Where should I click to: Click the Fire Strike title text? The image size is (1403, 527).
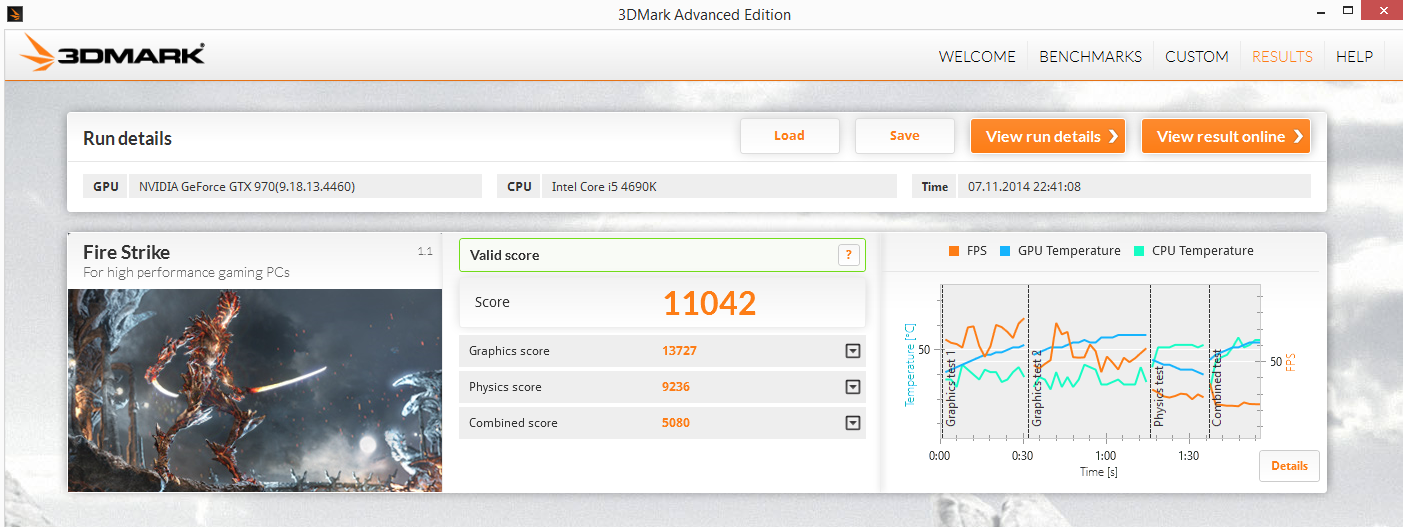tap(126, 253)
